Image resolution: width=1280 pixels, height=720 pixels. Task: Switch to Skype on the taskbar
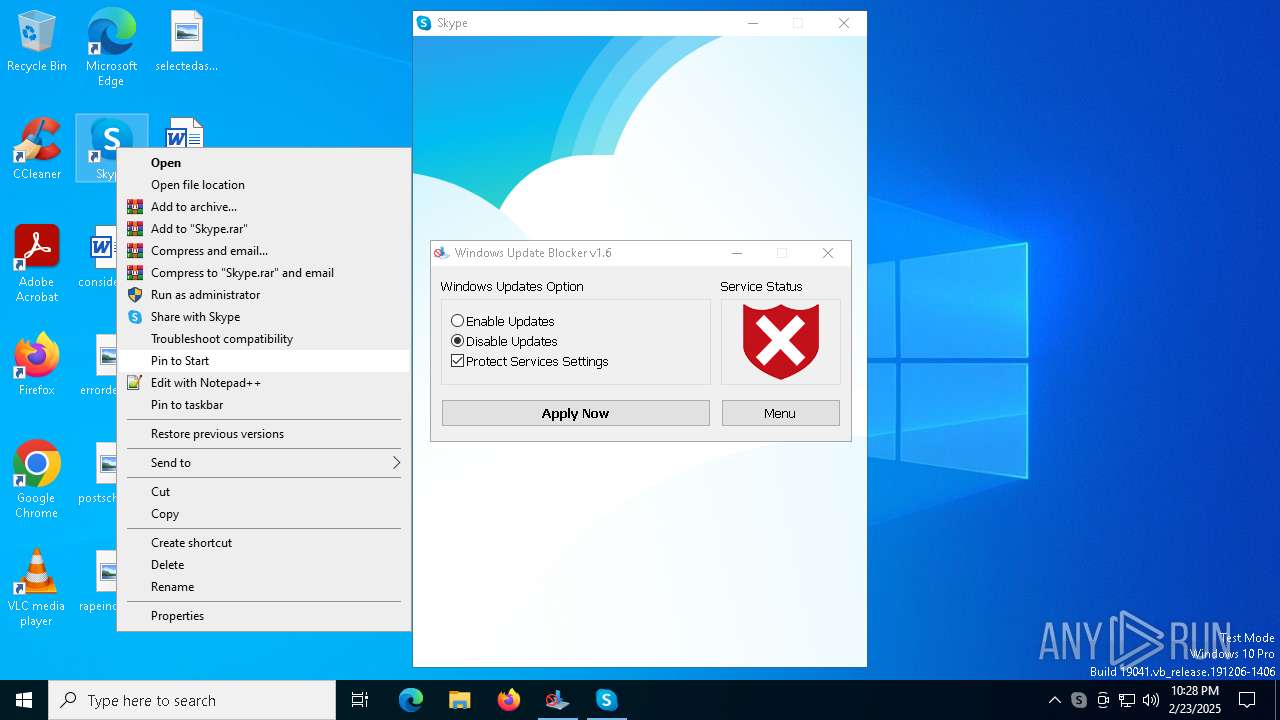[x=607, y=700]
